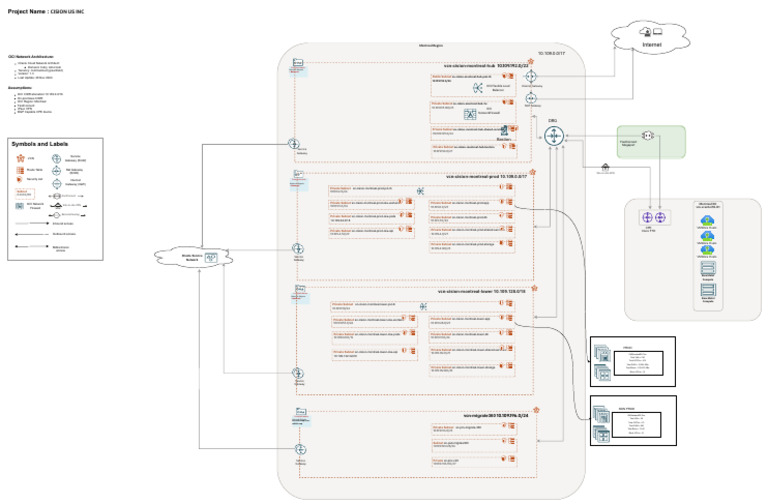The image size is (768, 504).
Task: Select the vcn-migrate title text
Action: [496, 415]
